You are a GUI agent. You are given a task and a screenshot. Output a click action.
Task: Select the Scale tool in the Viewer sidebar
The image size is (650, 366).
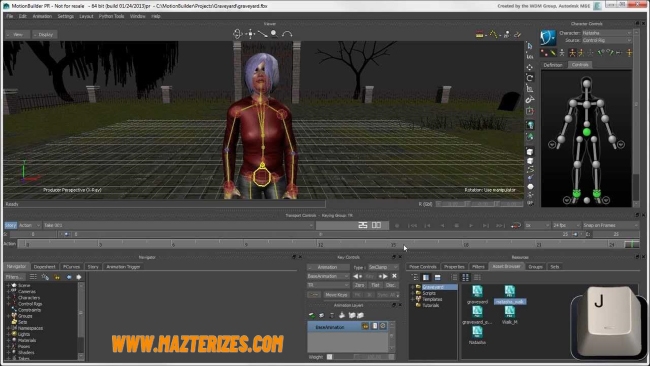(x=529, y=89)
